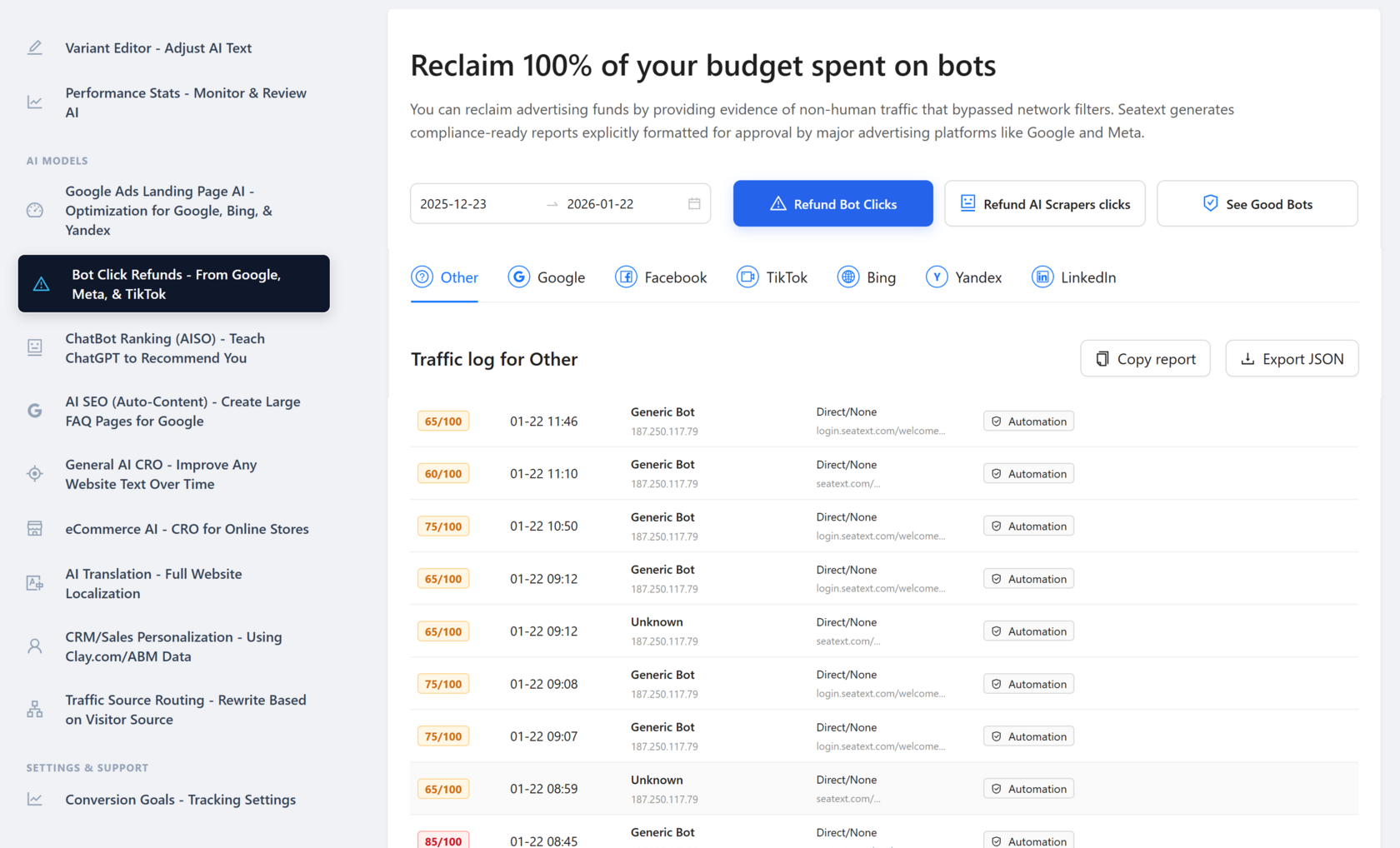Click the Google G icon in source tabs
The height and width of the screenshot is (848, 1400).
click(x=519, y=277)
